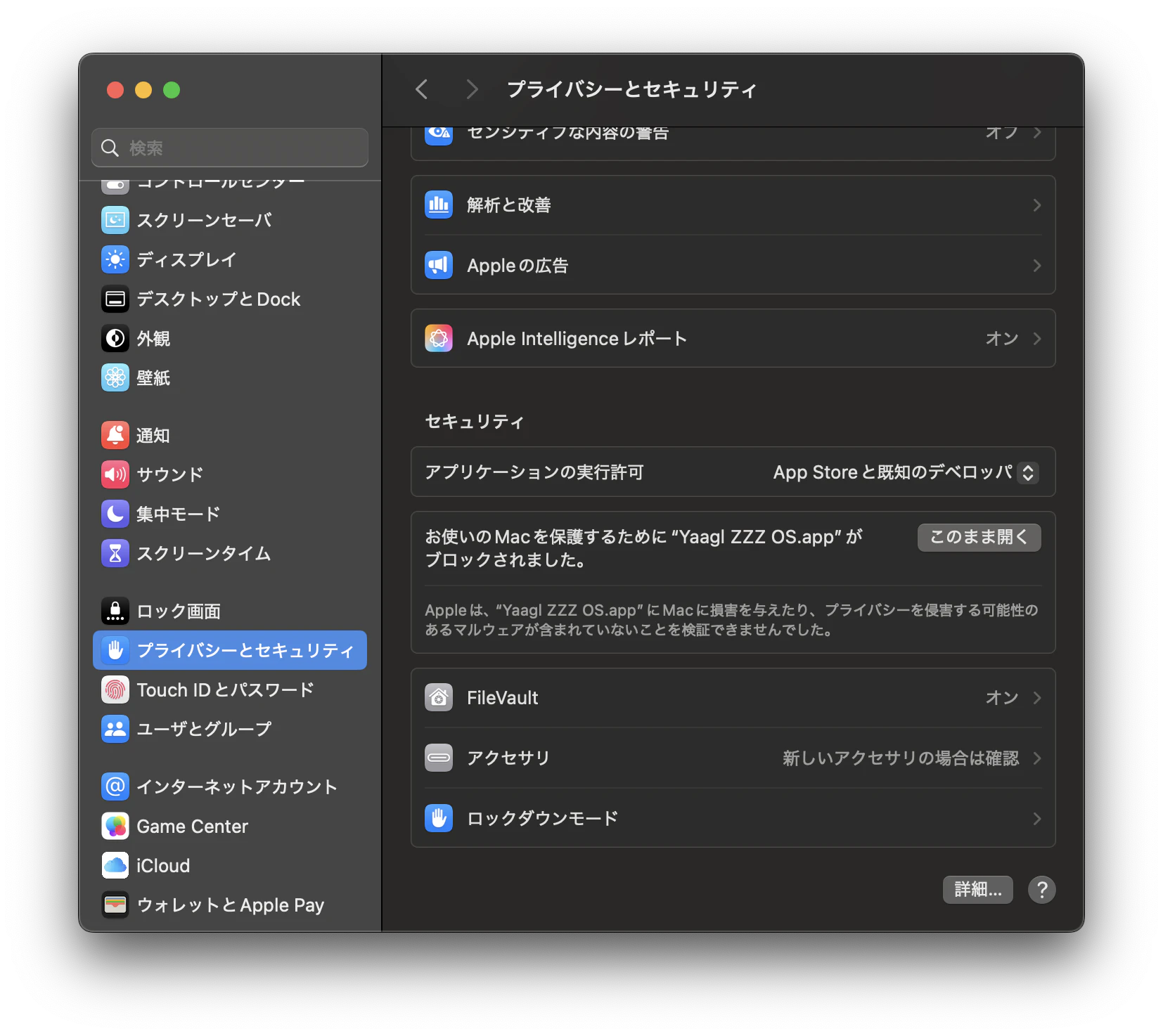Click the Users & Groups (ユーザとグループ) icon
The height and width of the screenshot is (1036, 1163).
click(x=115, y=729)
